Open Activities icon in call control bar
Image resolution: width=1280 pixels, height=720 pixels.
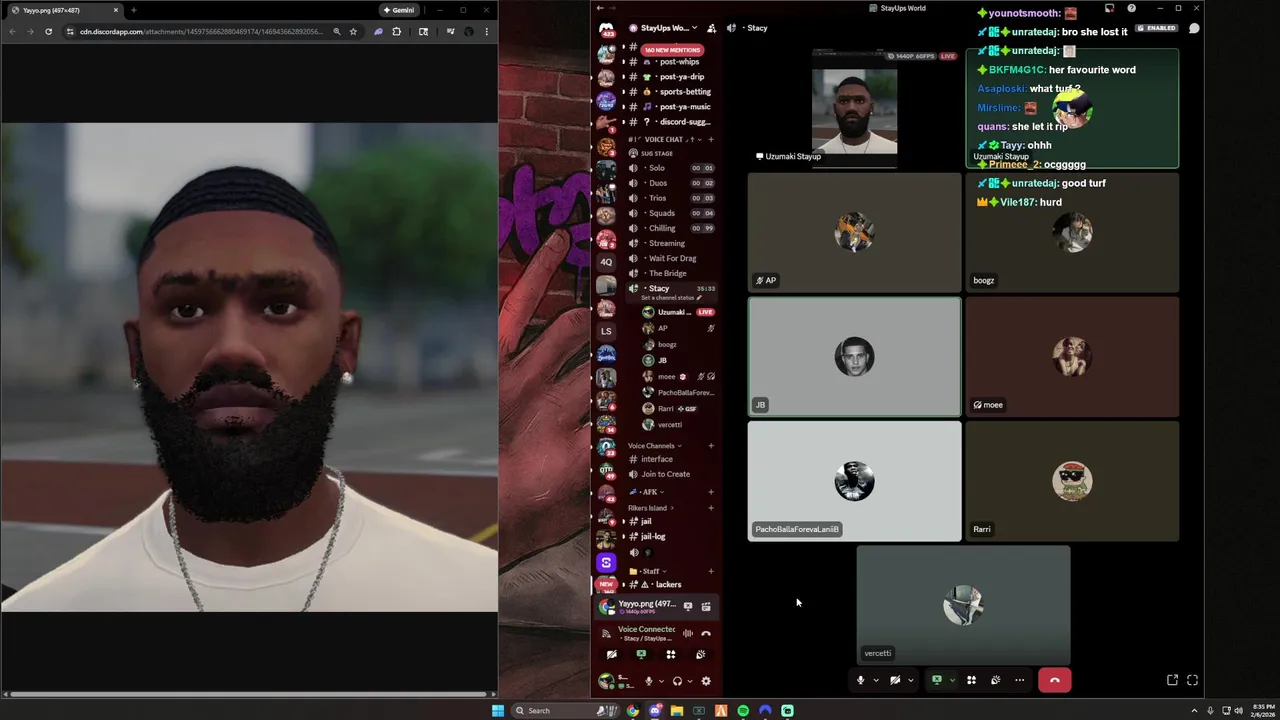click(971, 680)
